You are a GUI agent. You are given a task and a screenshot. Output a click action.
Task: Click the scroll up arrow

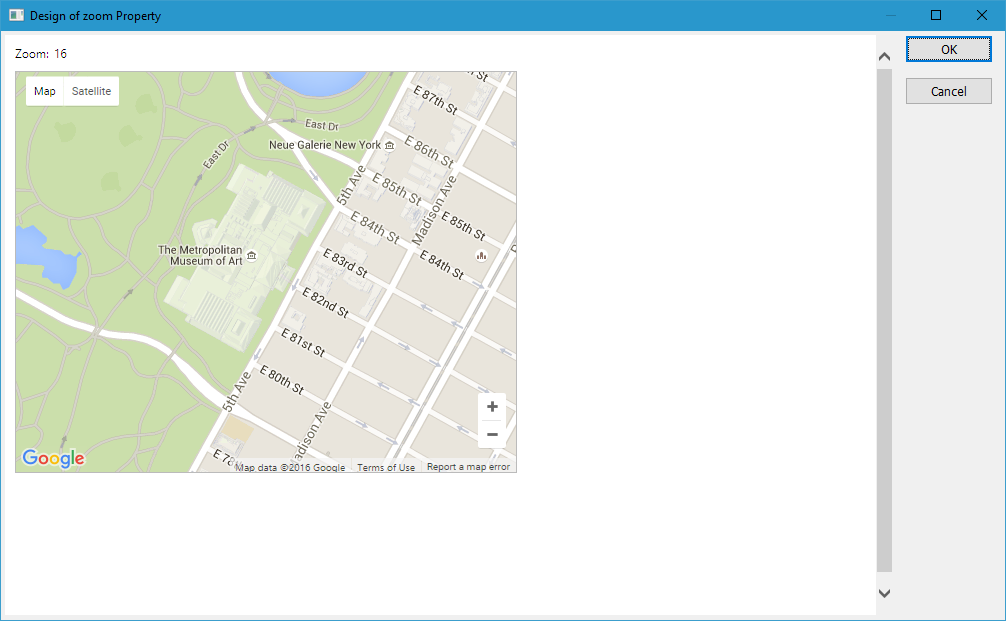[884, 56]
